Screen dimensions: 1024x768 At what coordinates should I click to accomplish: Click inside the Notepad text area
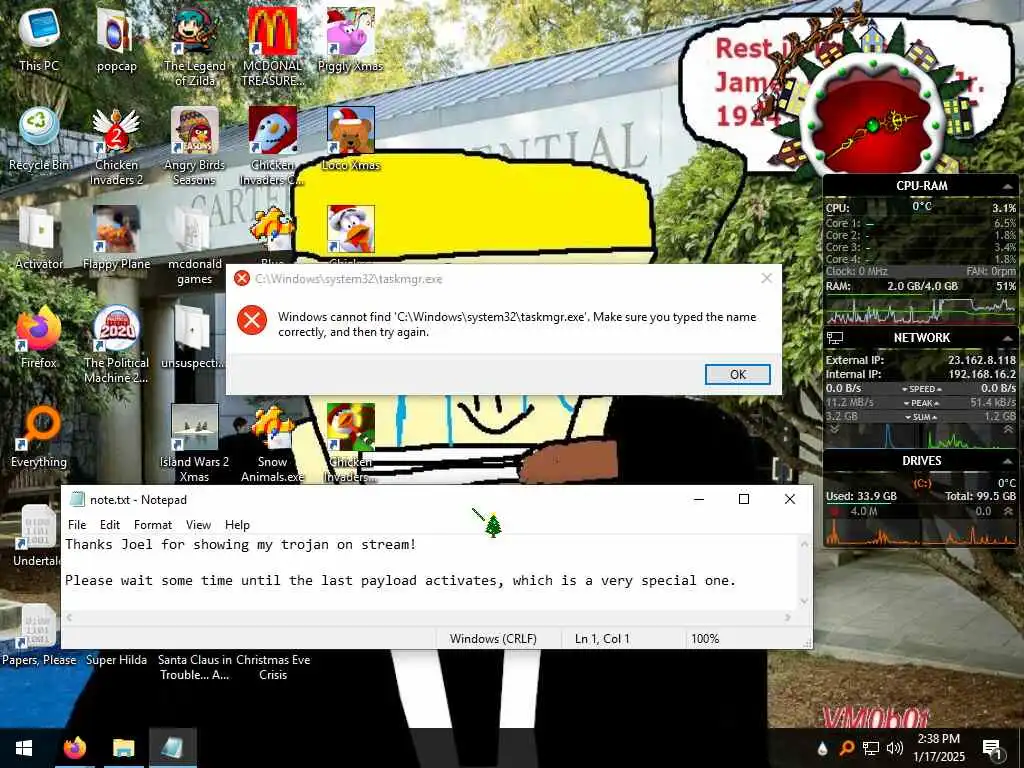point(432,571)
